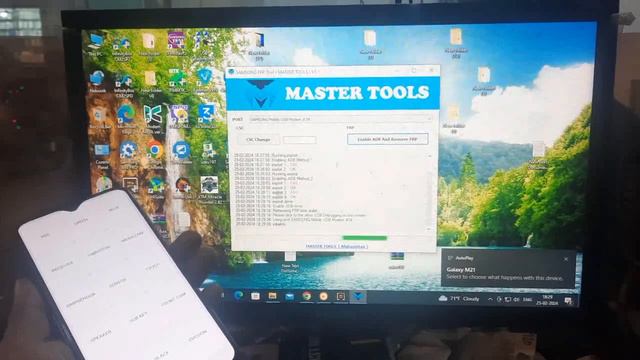Click log scrollbar down arrow
Viewport: 640px width, 360px height.
[x=429, y=229]
